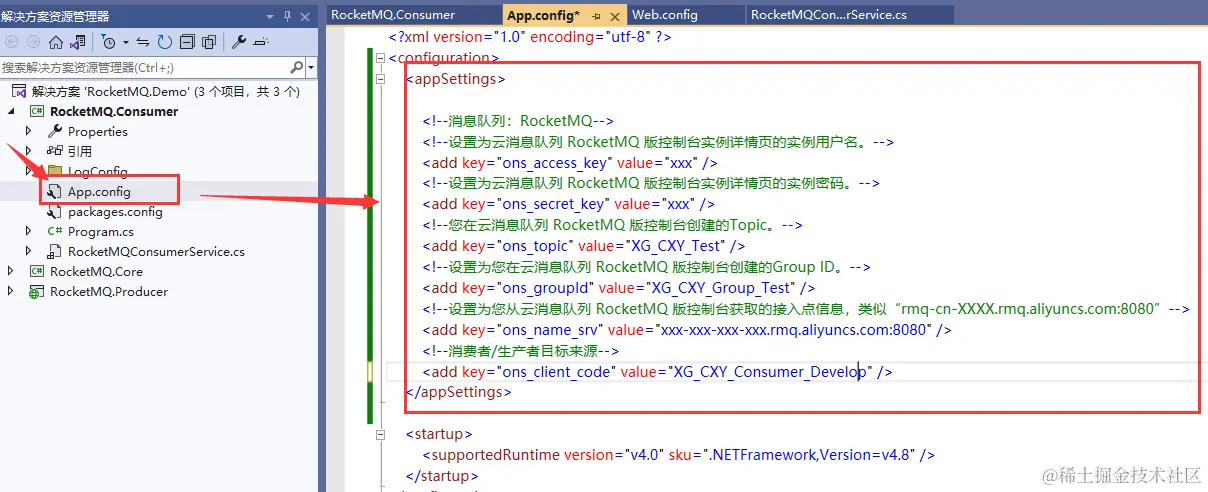The width and height of the screenshot is (1208, 492).
Task: Click the closing </appSettings> tag
Action: point(458,392)
